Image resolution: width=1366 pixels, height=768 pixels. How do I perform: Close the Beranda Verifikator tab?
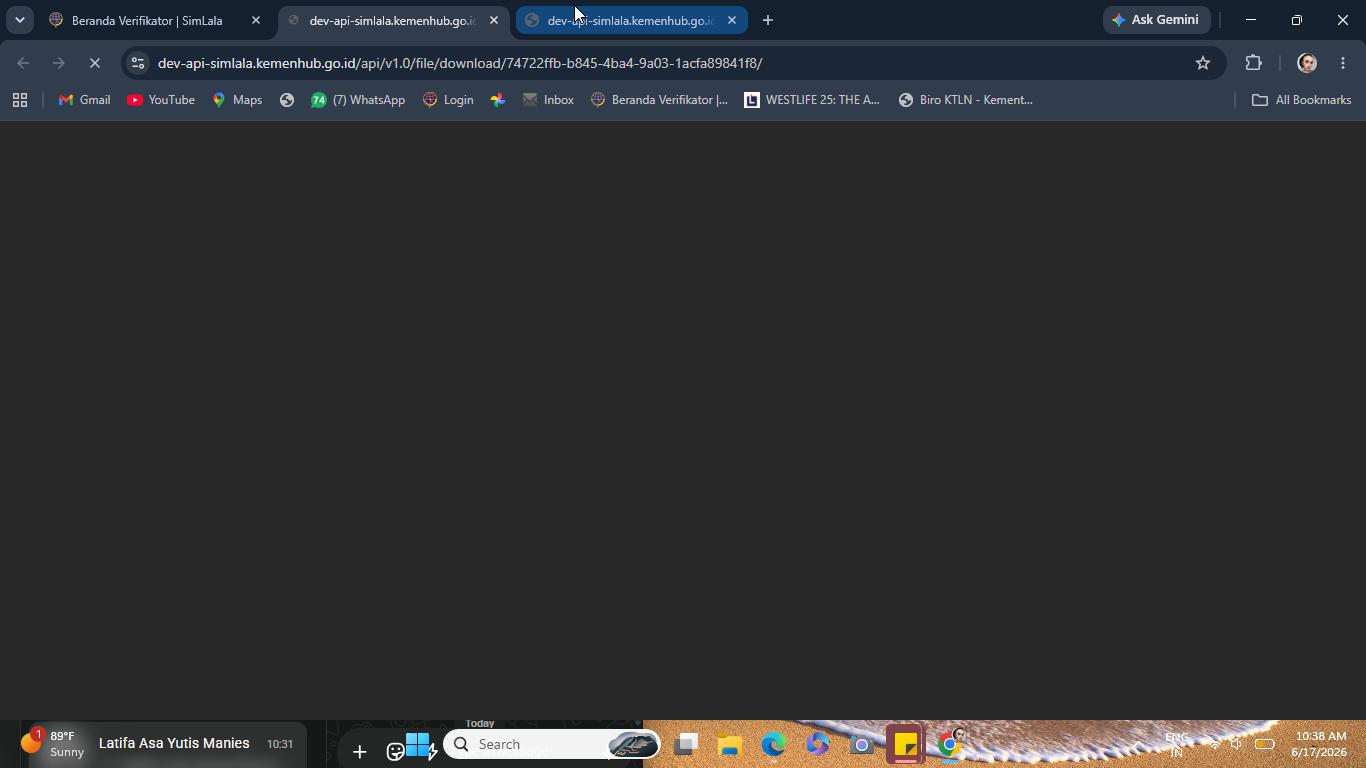click(255, 20)
